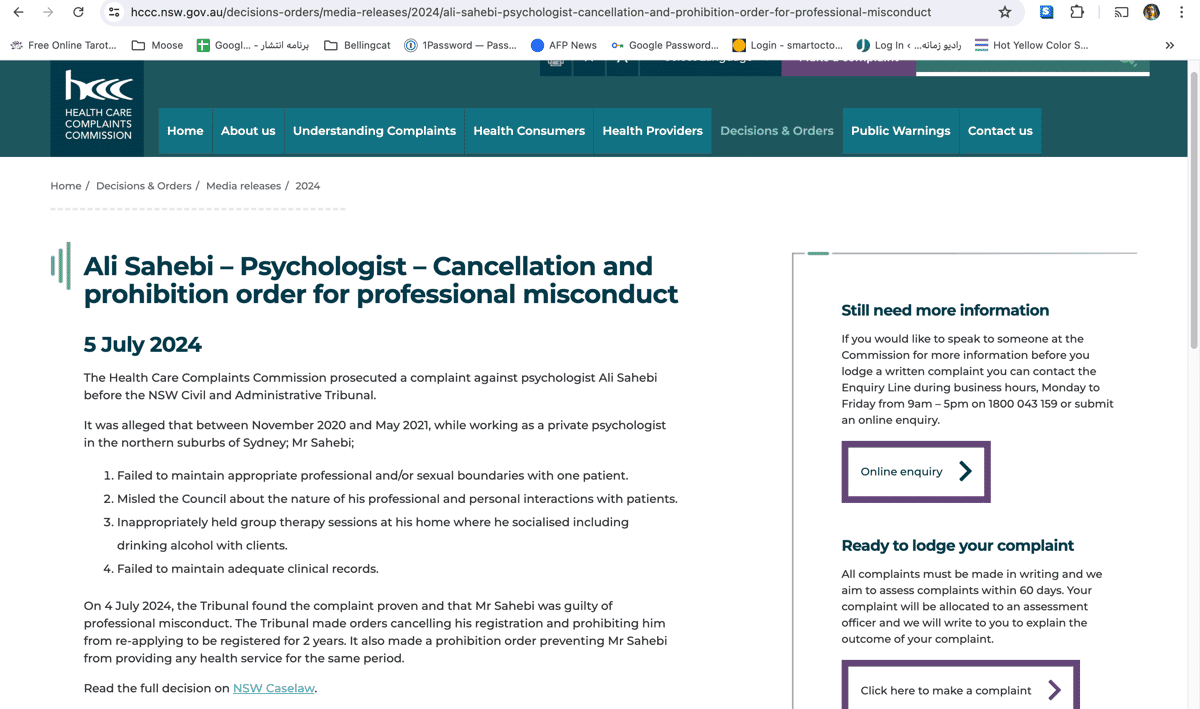This screenshot has height=709, width=1200.
Task: Select Understanding Complaints in the navigation bar
Action: click(374, 131)
